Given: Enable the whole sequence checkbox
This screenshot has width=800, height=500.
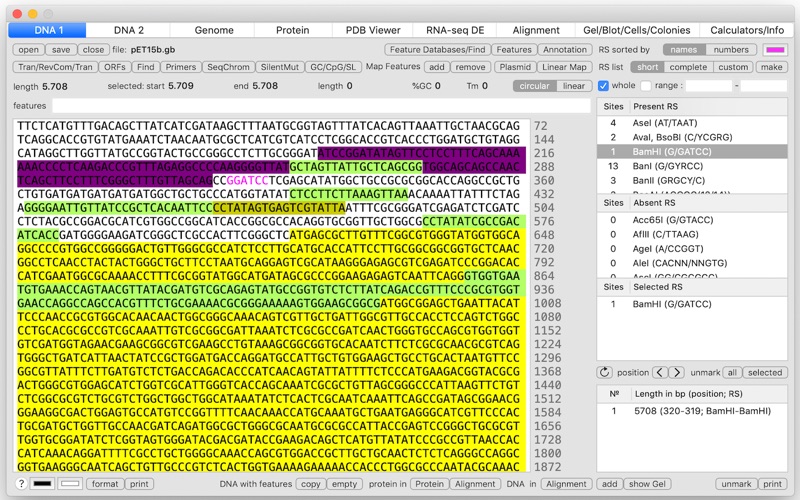Looking at the screenshot, I should (603, 86).
